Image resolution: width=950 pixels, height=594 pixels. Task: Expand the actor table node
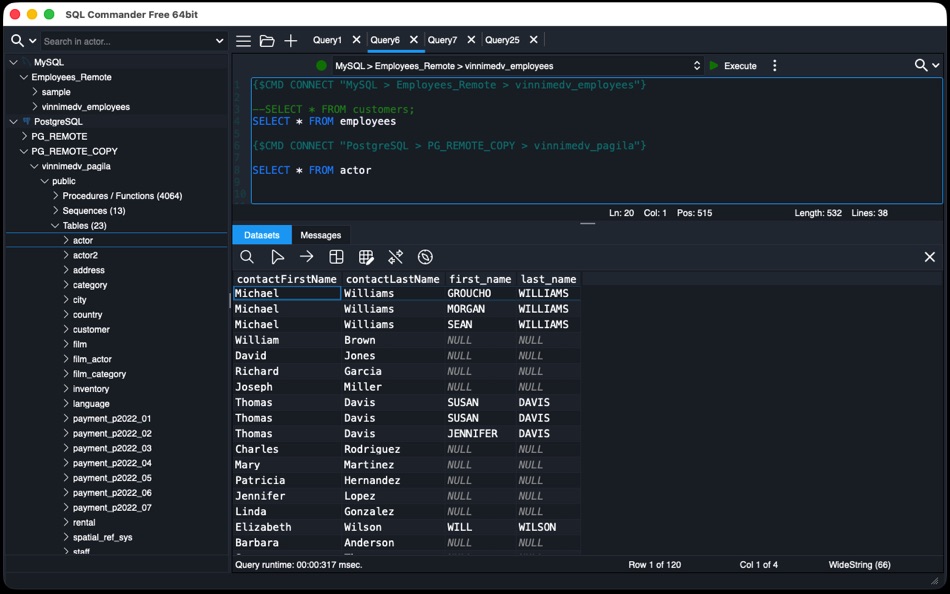coord(66,240)
